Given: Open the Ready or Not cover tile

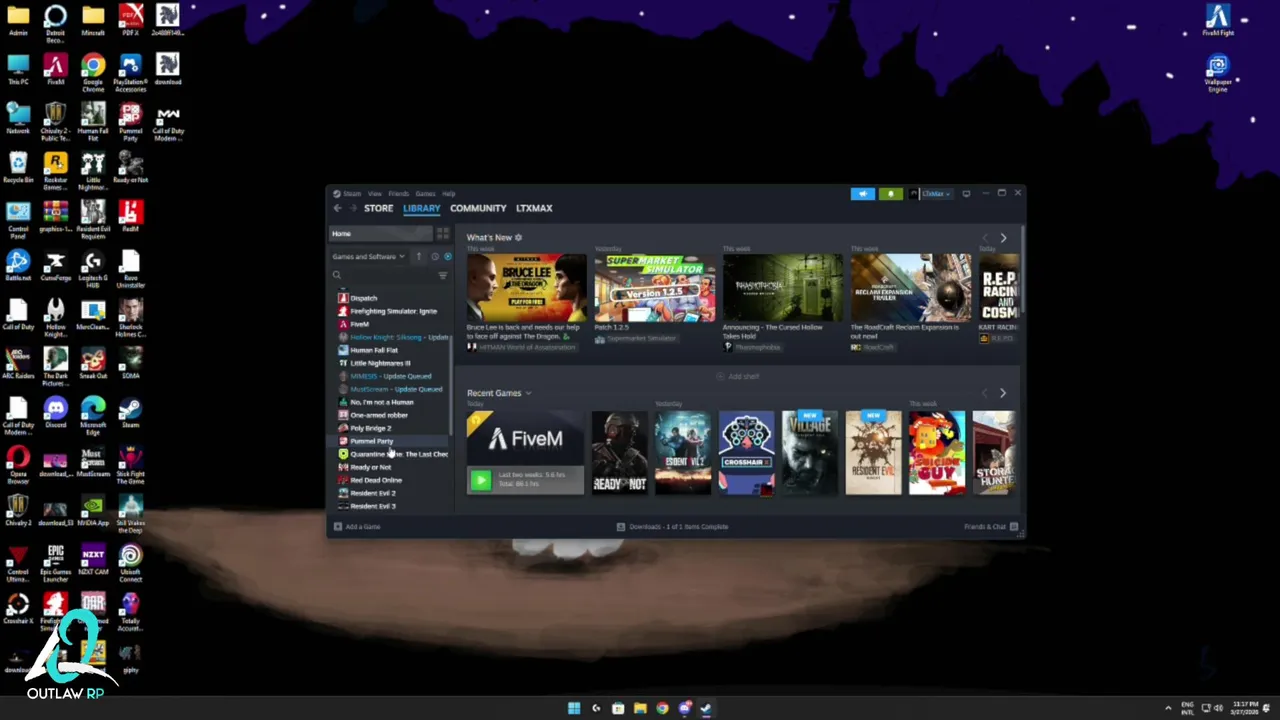Looking at the screenshot, I should pos(619,453).
